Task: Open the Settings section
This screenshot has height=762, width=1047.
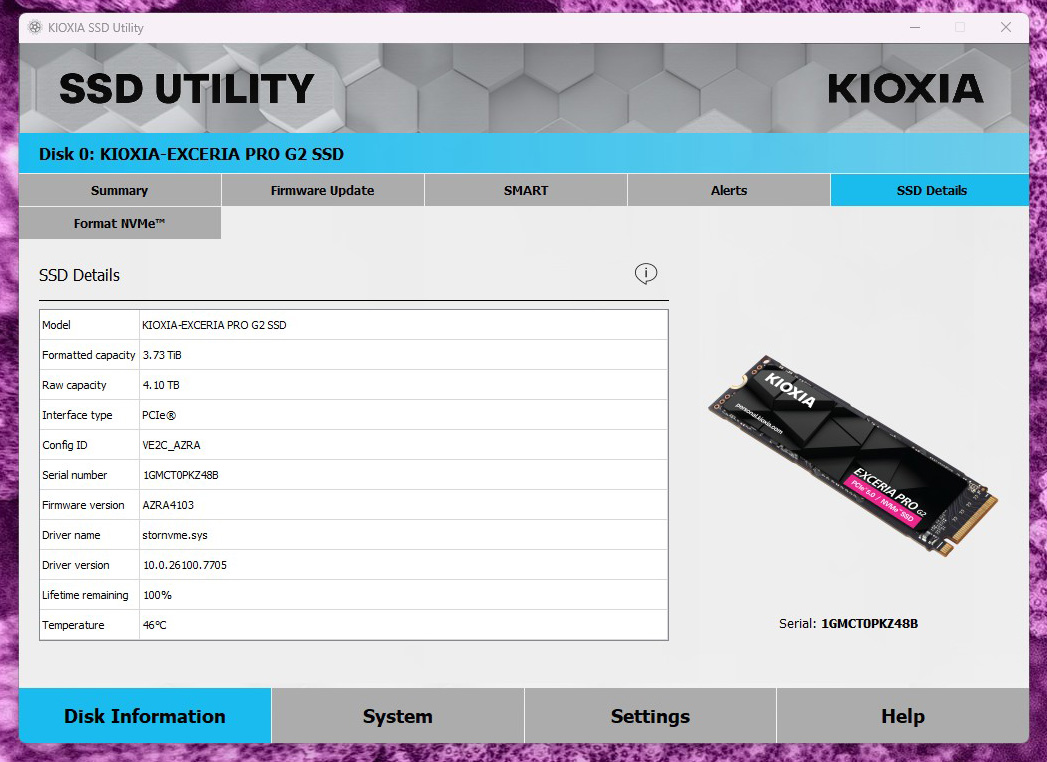Action: [x=650, y=716]
